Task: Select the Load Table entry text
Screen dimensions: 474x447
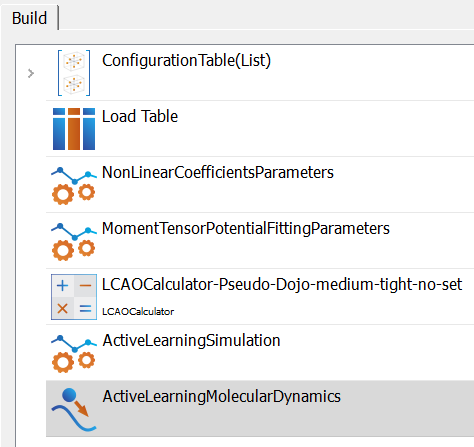Action: (140, 116)
